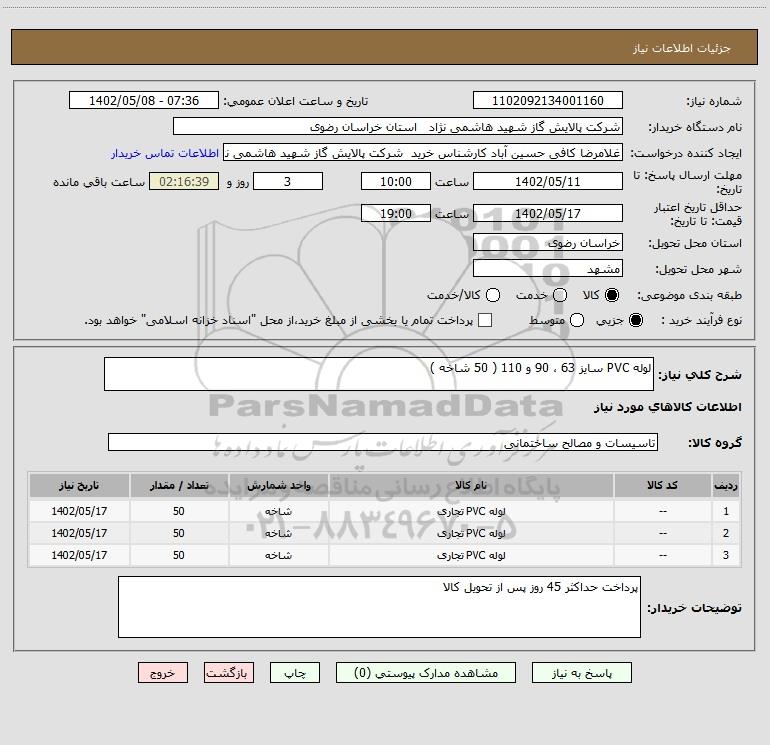This screenshot has width=770, height=745.
Task: Click the 'گروه کالا' field
Action: pyautogui.click(x=382, y=442)
